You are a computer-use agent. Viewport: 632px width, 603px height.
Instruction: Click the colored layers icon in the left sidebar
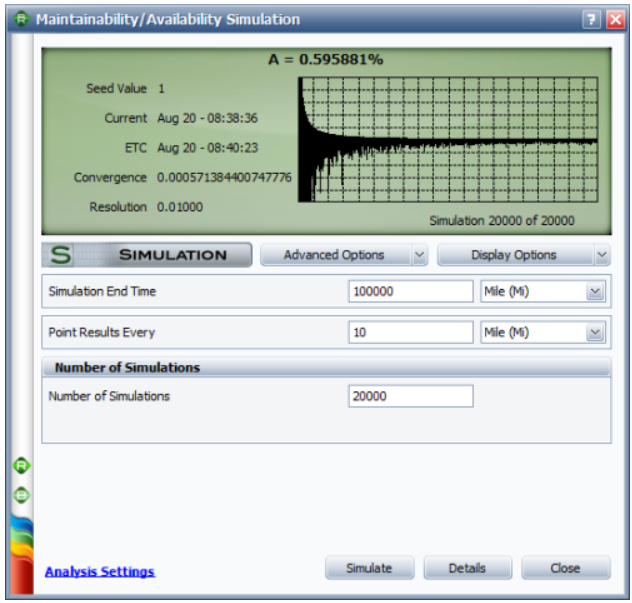pyautogui.click(x=22, y=554)
